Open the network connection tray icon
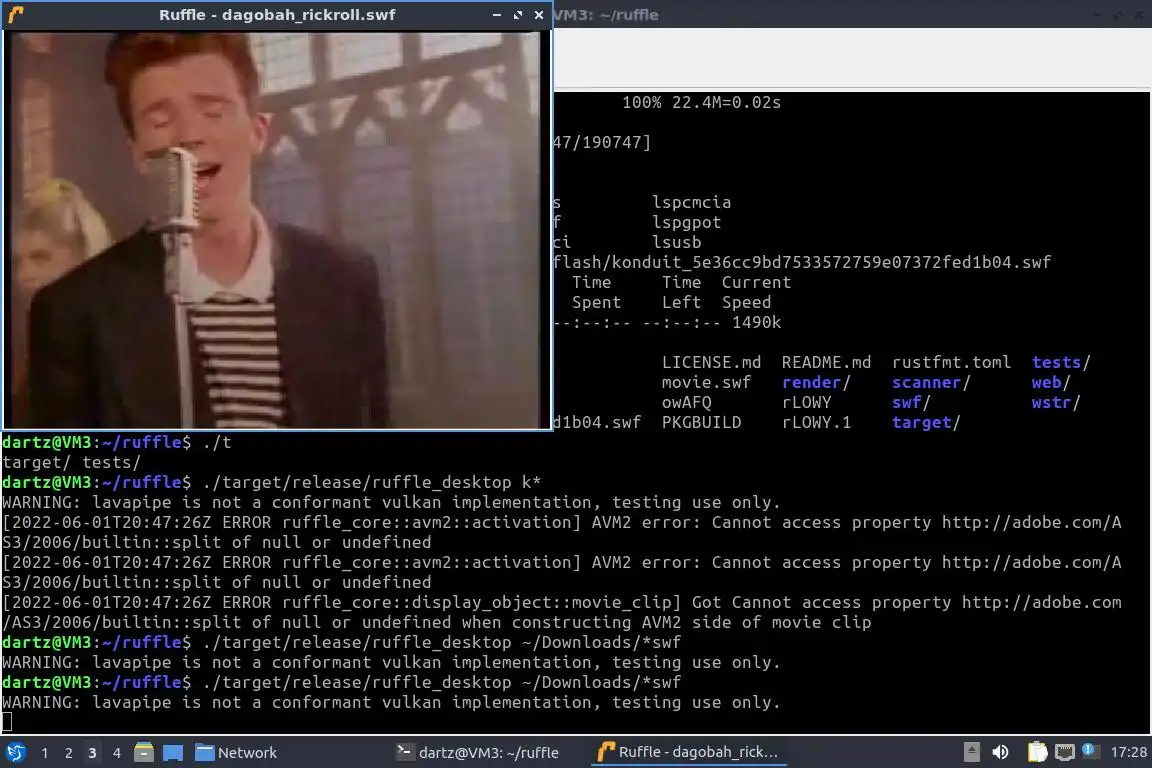This screenshot has height=768, width=1152. [1065, 752]
